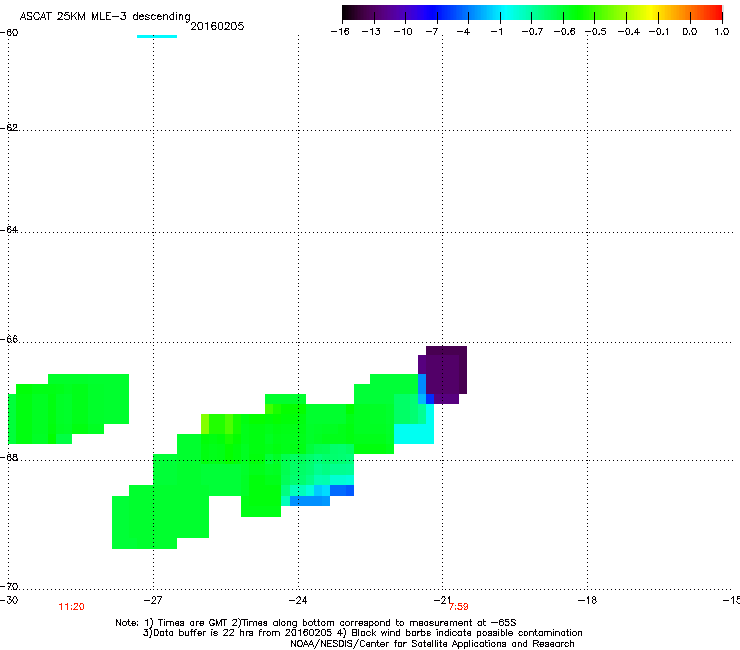Click the latitude axis label '-60'

pos(9,33)
